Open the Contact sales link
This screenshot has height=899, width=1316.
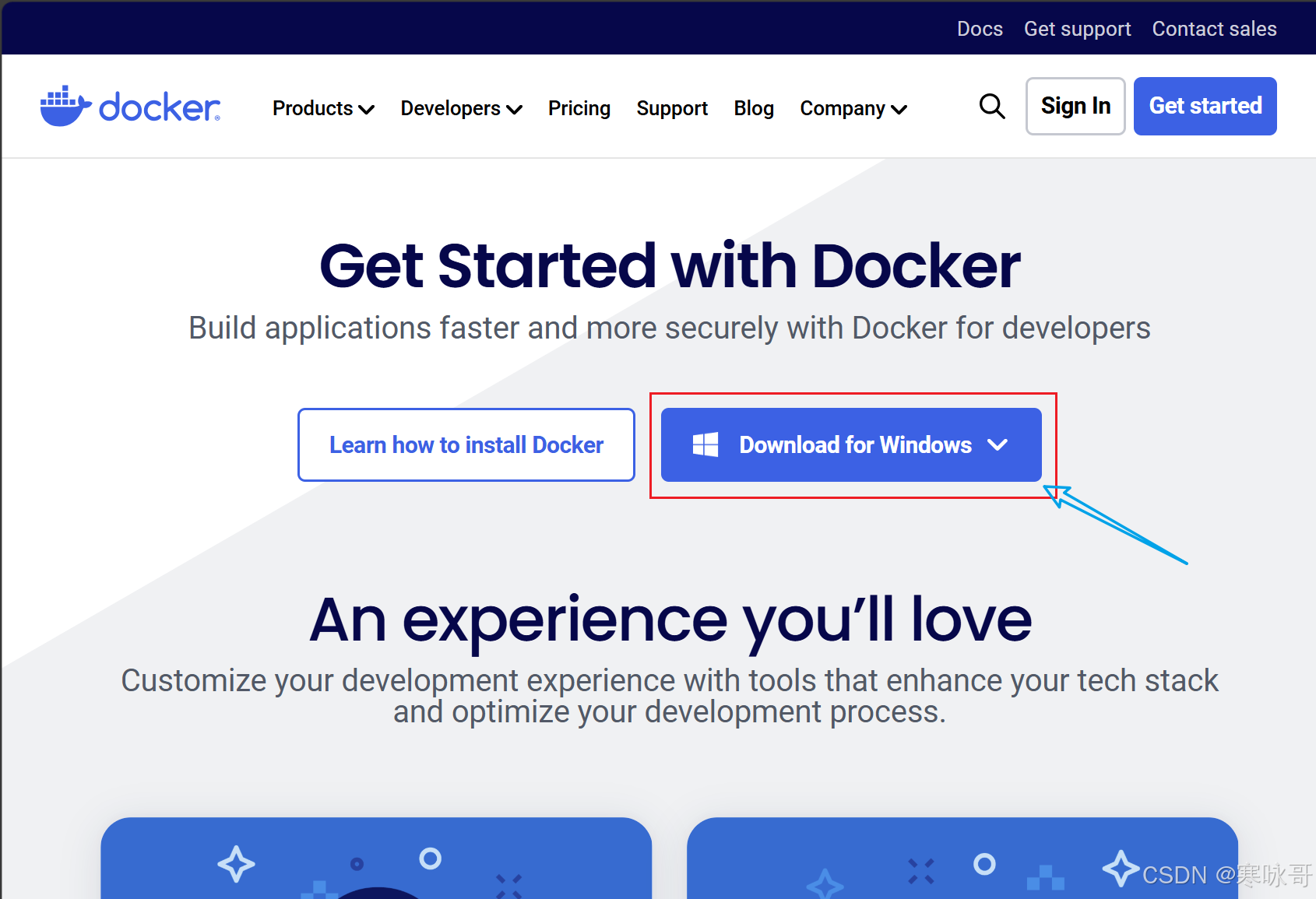[x=1215, y=29]
